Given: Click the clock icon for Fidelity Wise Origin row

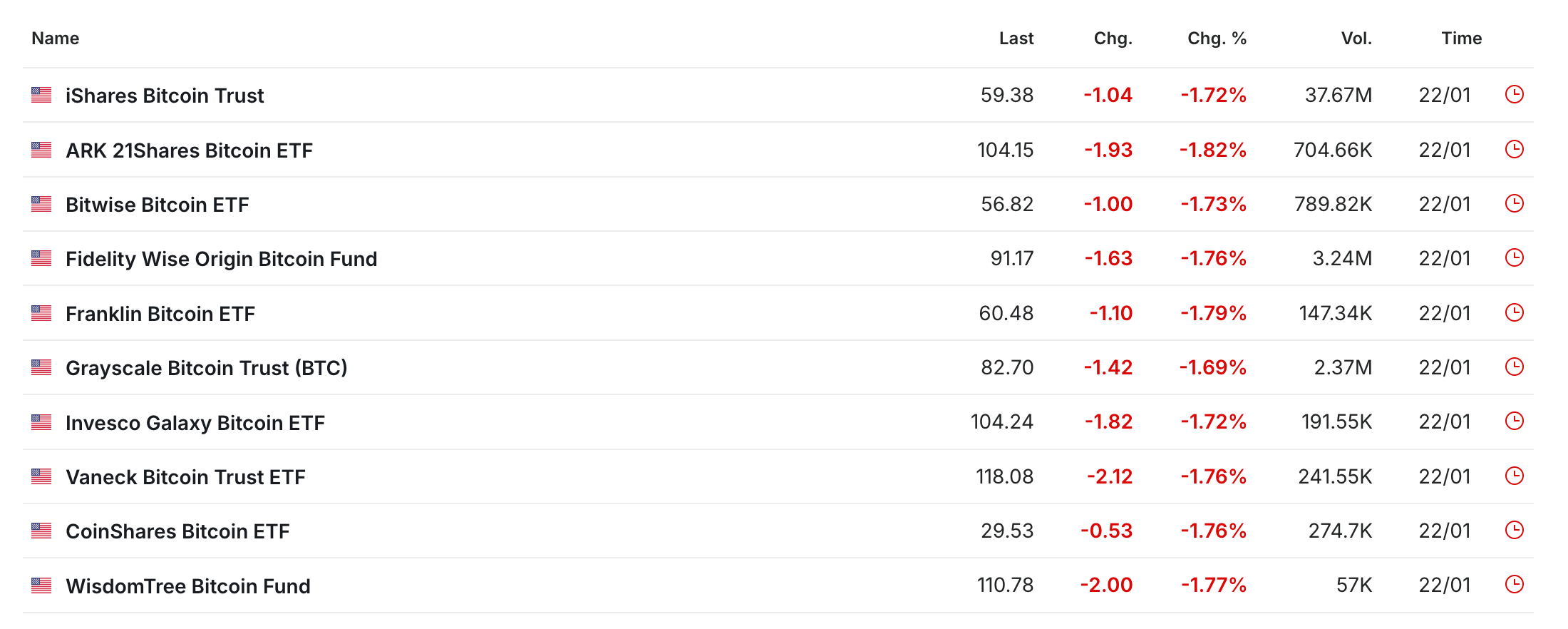Looking at the screenshot, I should (1514, 257).
